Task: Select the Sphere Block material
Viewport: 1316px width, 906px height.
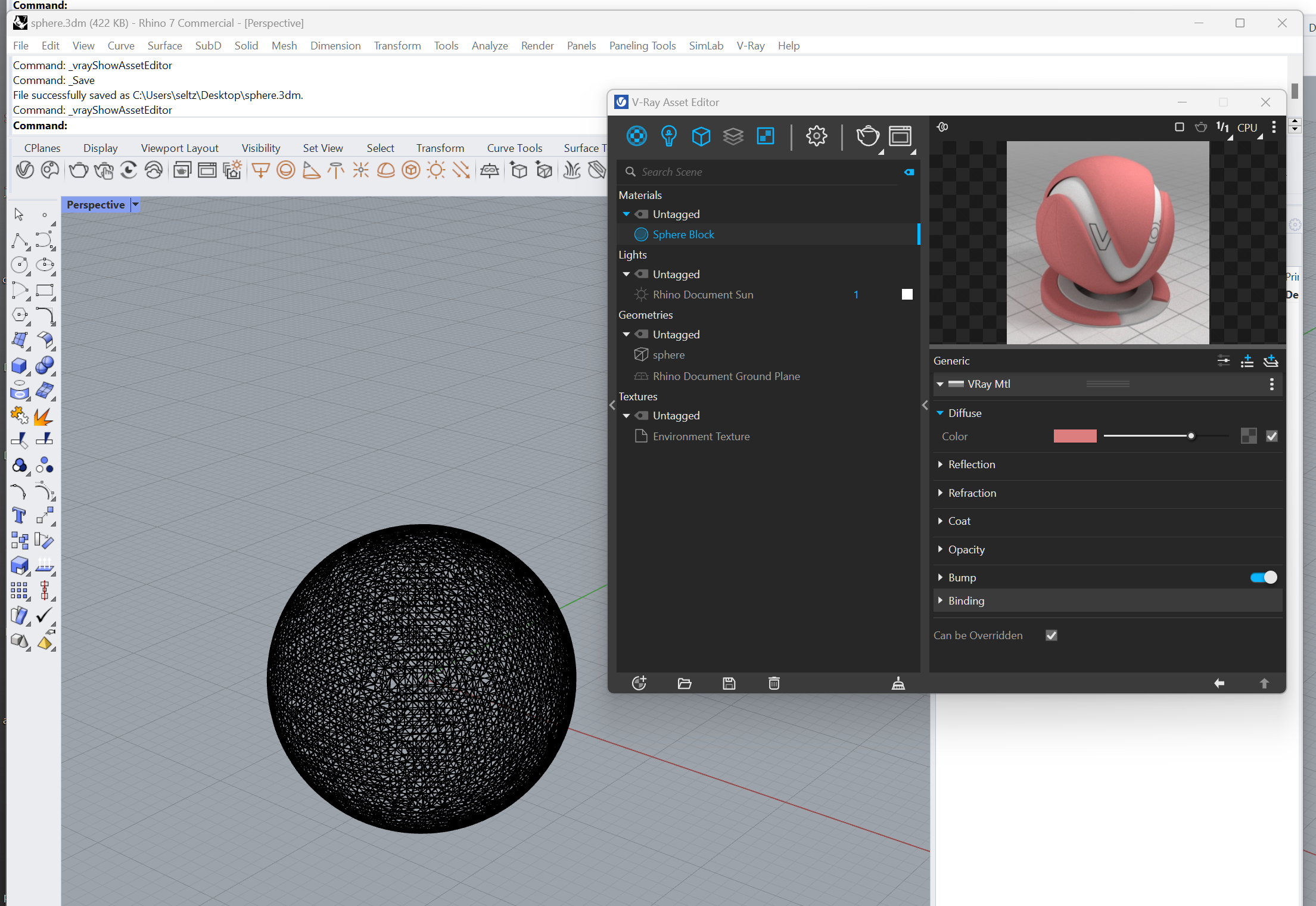Action: [684, 233]
